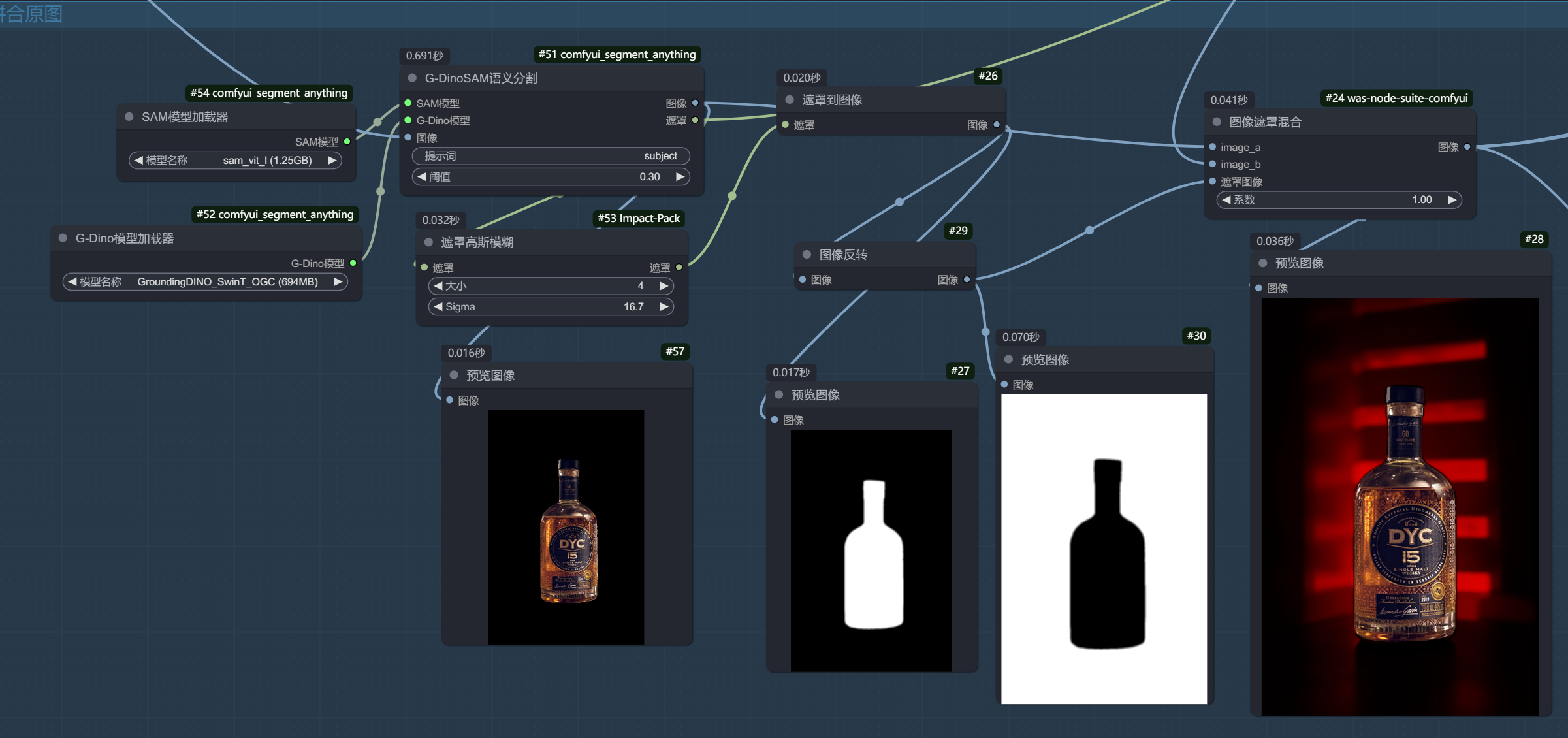Decrease 大小 with the left arrow
This screenshot has width=1568, height=738.
click(438, 286)
